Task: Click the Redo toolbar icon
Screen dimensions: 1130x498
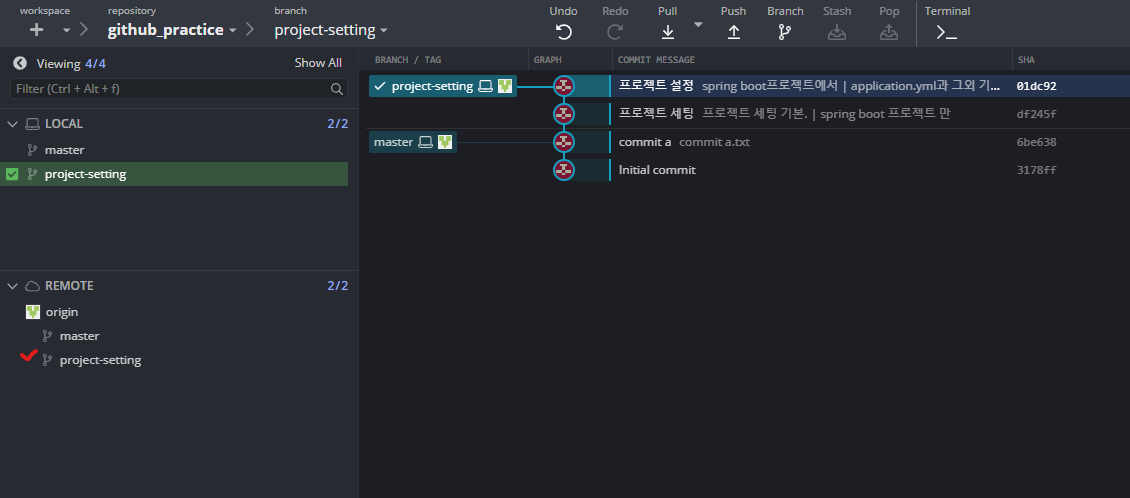Action: 615,32
